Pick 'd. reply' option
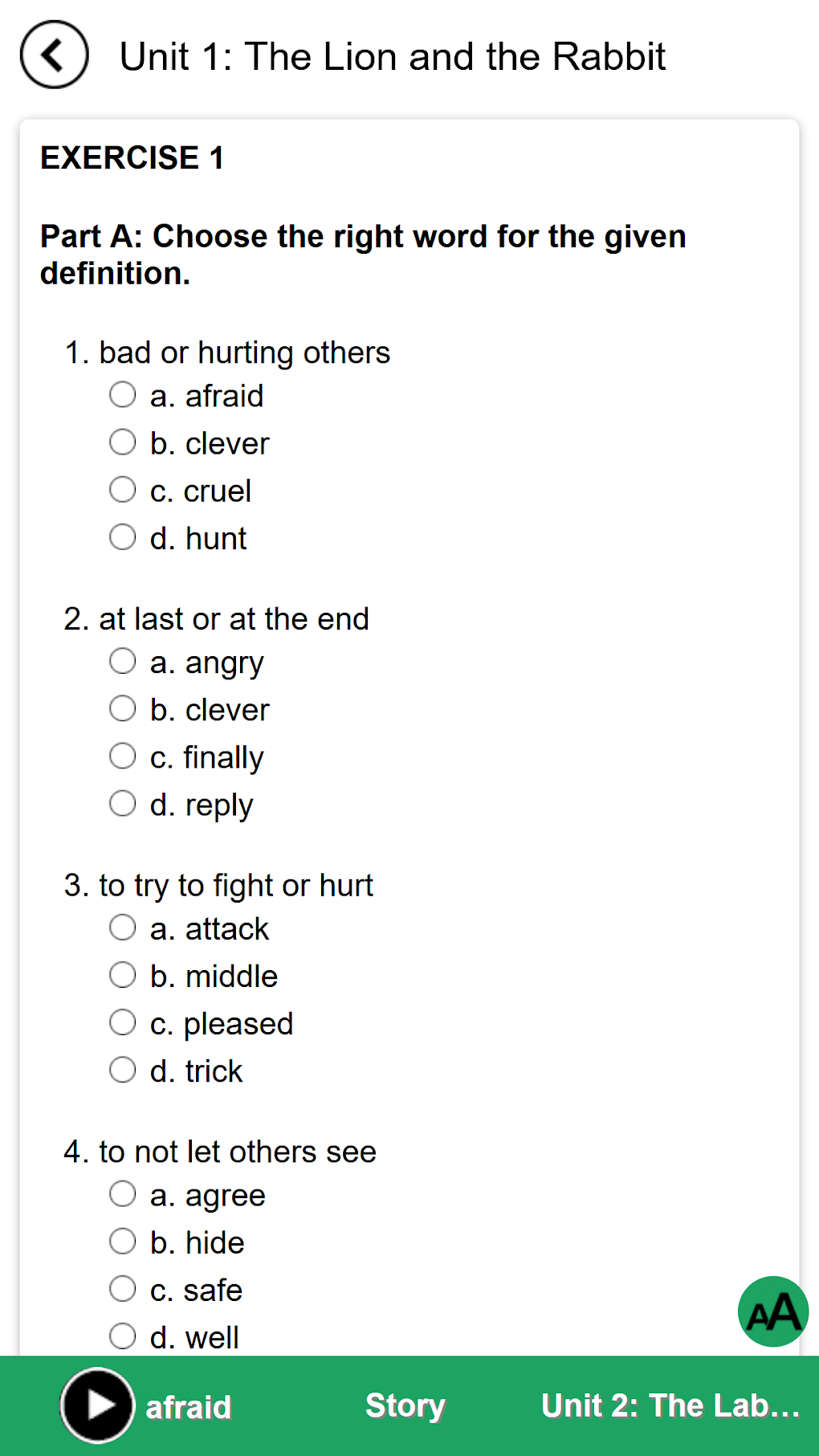Image resolution: width=819 pixels, height=1456 pixels. pos(123,804)
